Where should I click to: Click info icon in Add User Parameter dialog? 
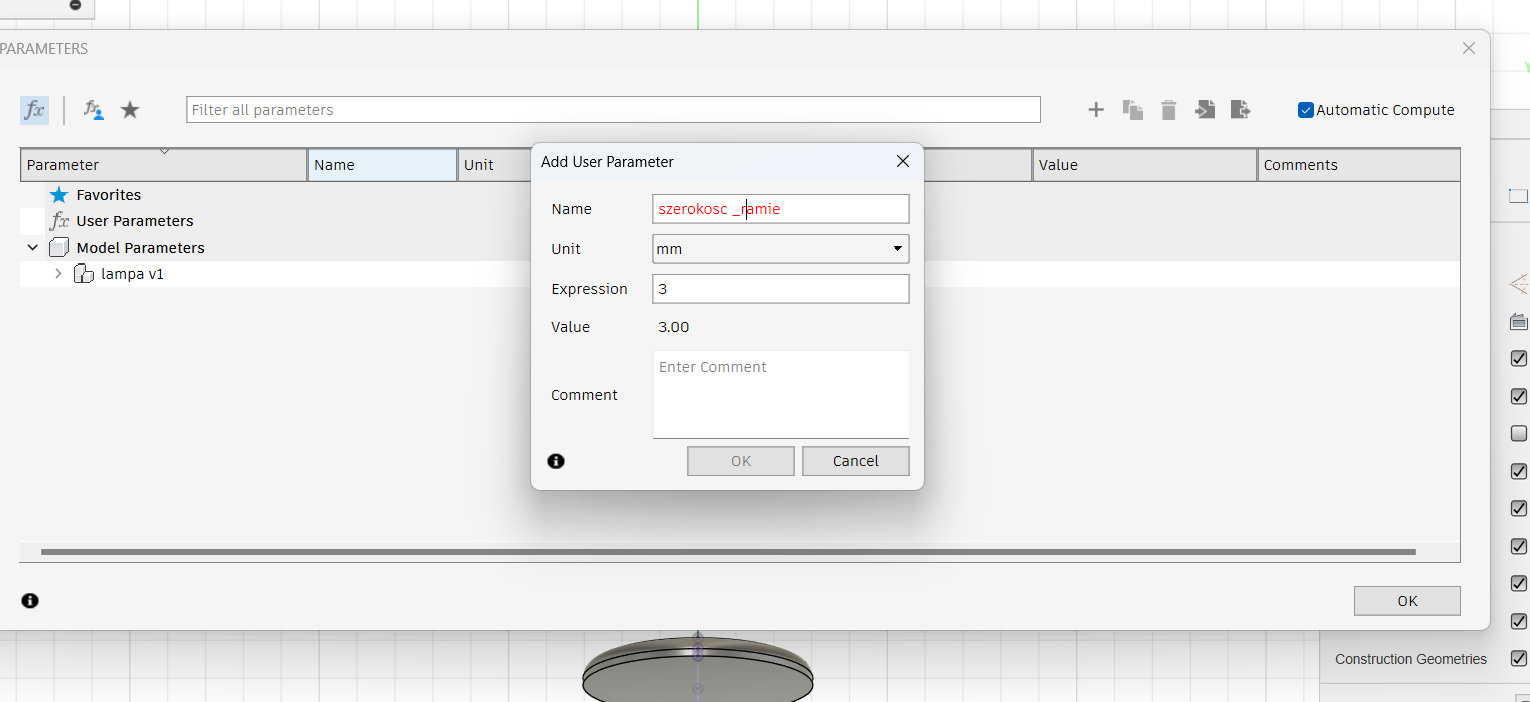(556, 461)
